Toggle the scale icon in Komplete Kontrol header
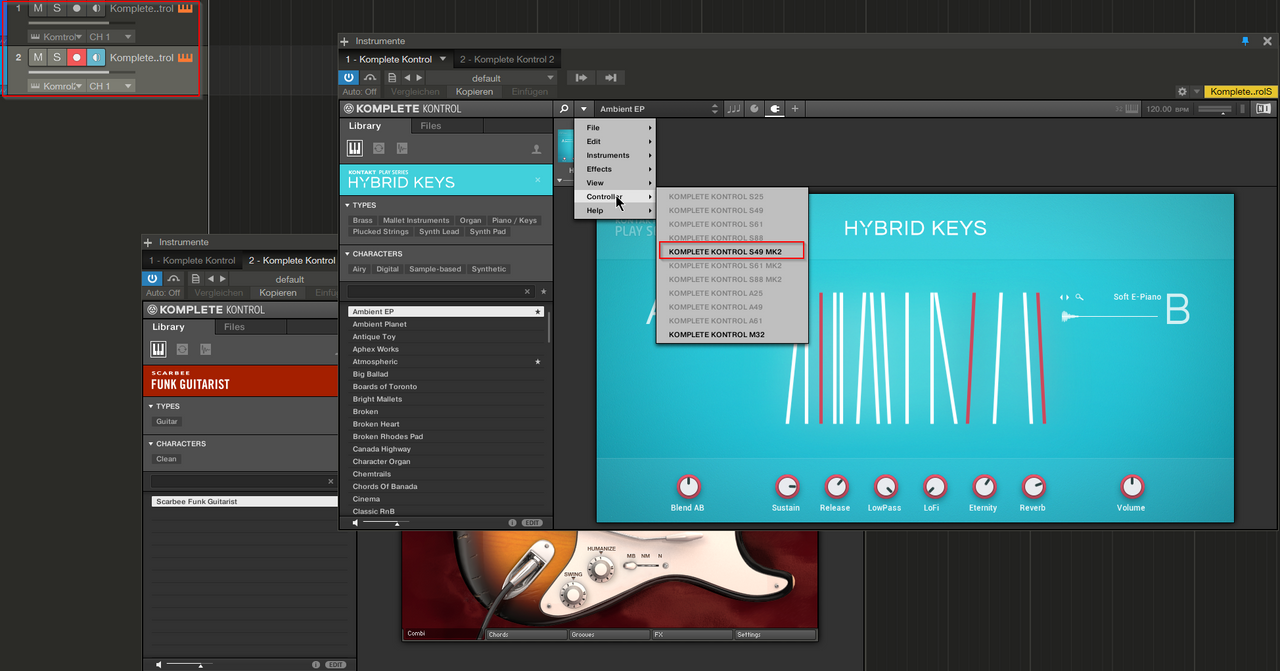 click(755, 109)
